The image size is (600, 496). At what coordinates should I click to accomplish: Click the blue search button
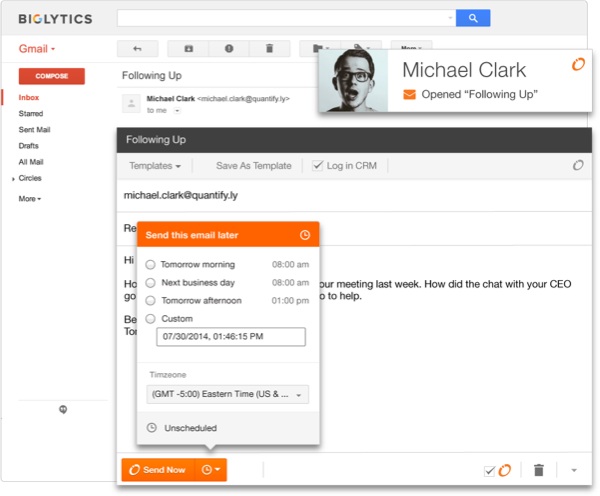[473, 18]
